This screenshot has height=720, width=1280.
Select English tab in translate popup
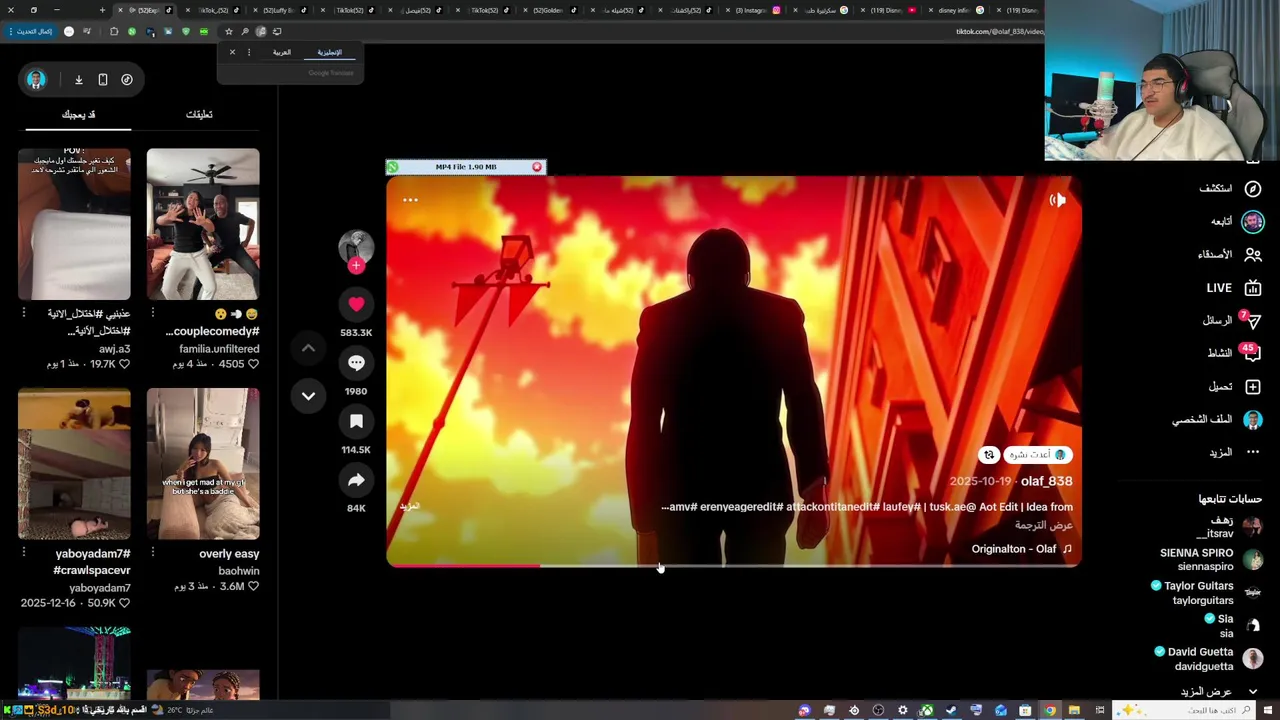click(x=329, y=53)
